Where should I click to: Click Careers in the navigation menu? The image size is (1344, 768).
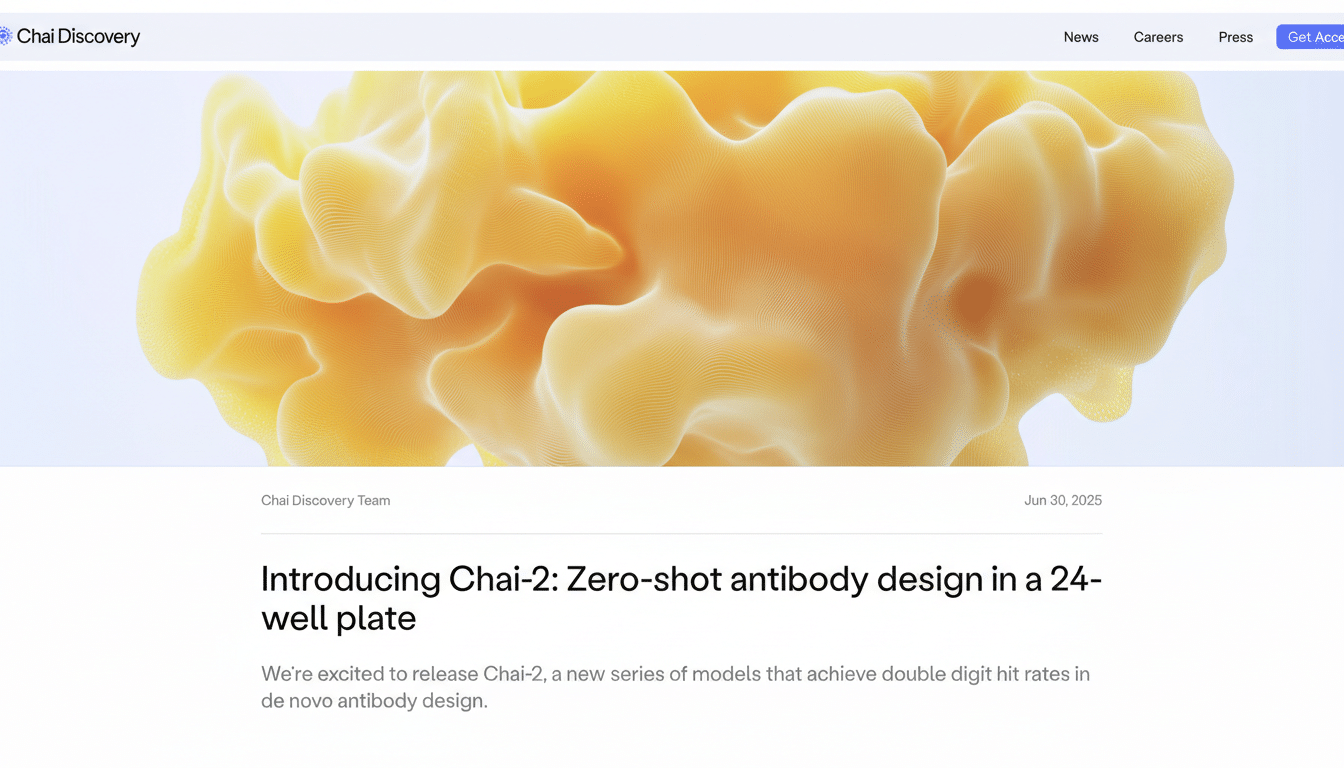coord(1158,37)
